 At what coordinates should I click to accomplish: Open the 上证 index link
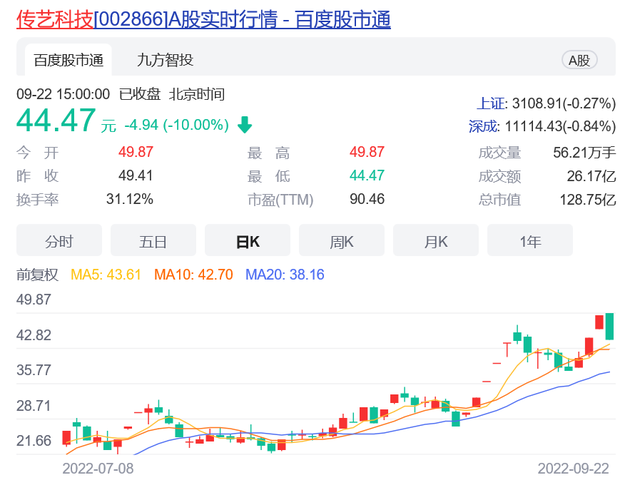(492, 102)
